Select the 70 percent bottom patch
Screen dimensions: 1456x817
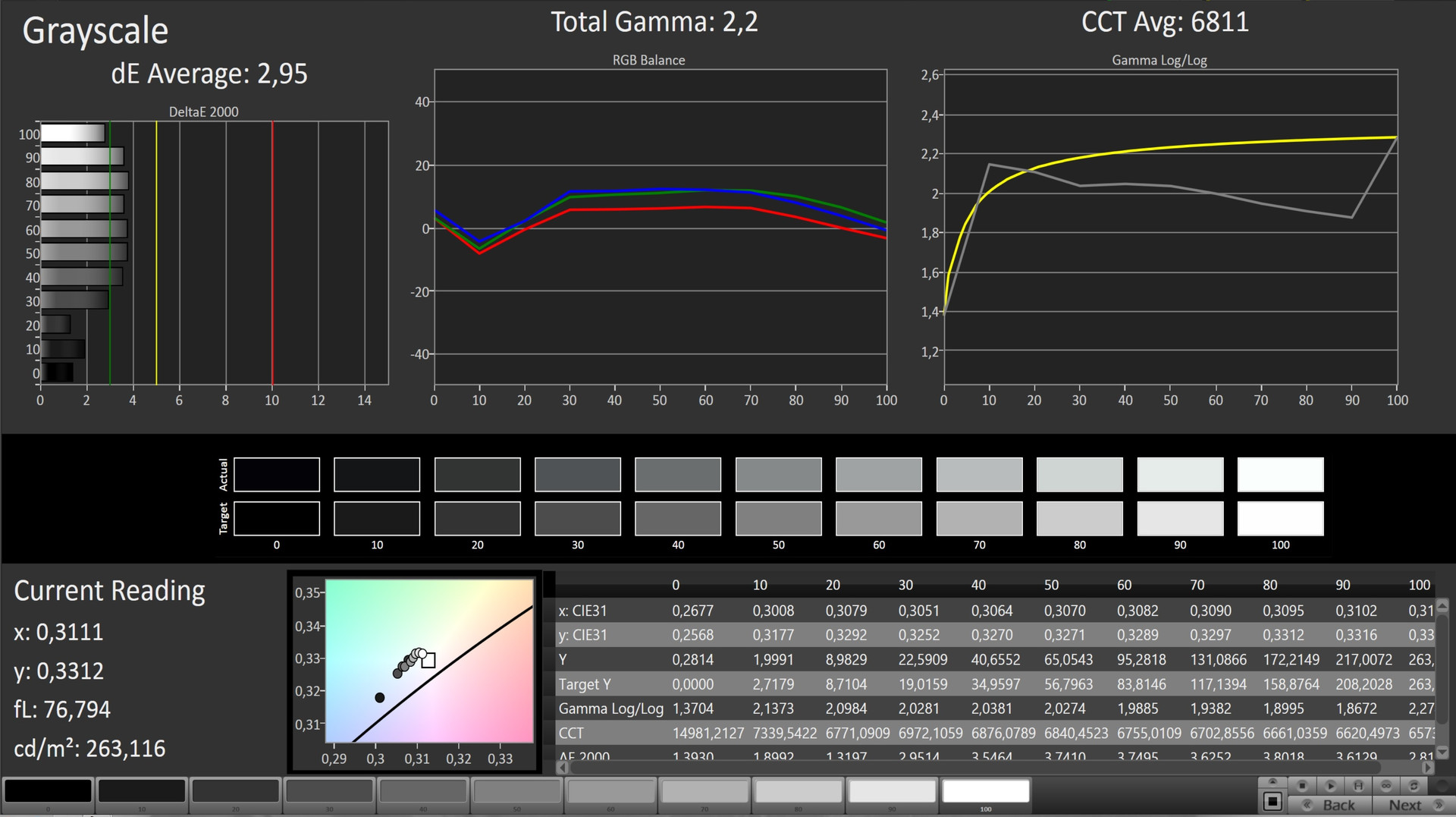pos(704,791)
